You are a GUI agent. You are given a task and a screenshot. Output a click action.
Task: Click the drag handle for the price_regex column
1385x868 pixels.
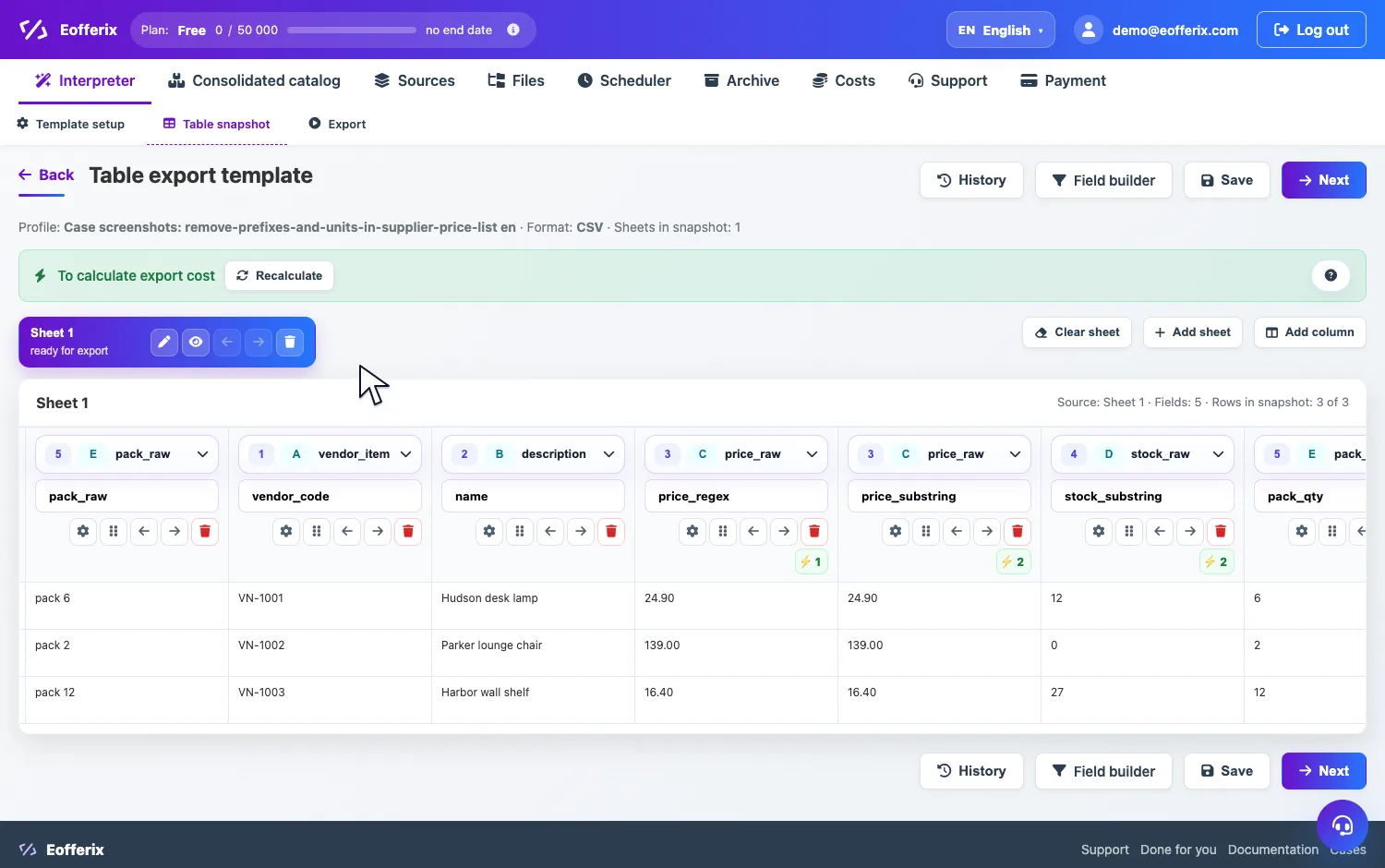[723, 531]
